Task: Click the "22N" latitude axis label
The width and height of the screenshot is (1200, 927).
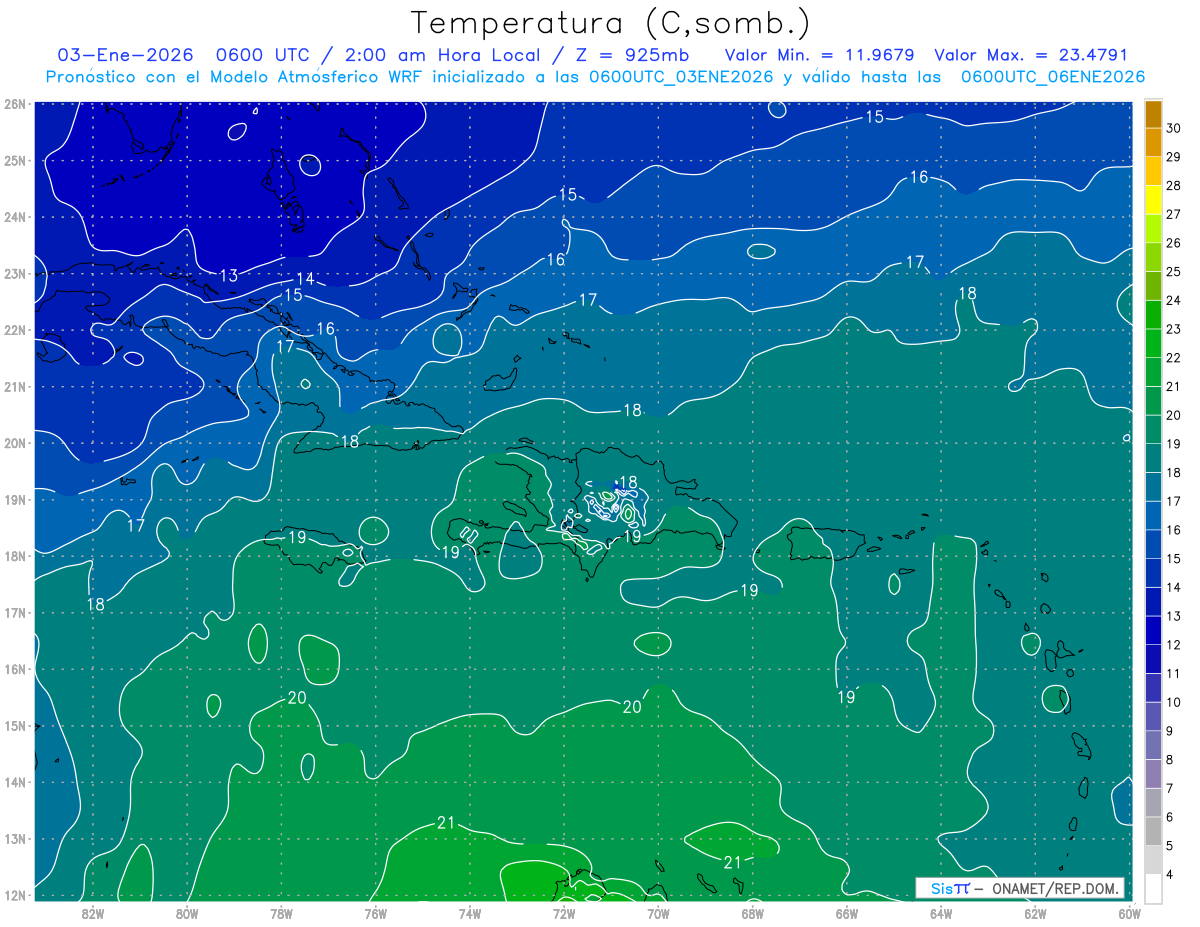Action: pos(14,330)
